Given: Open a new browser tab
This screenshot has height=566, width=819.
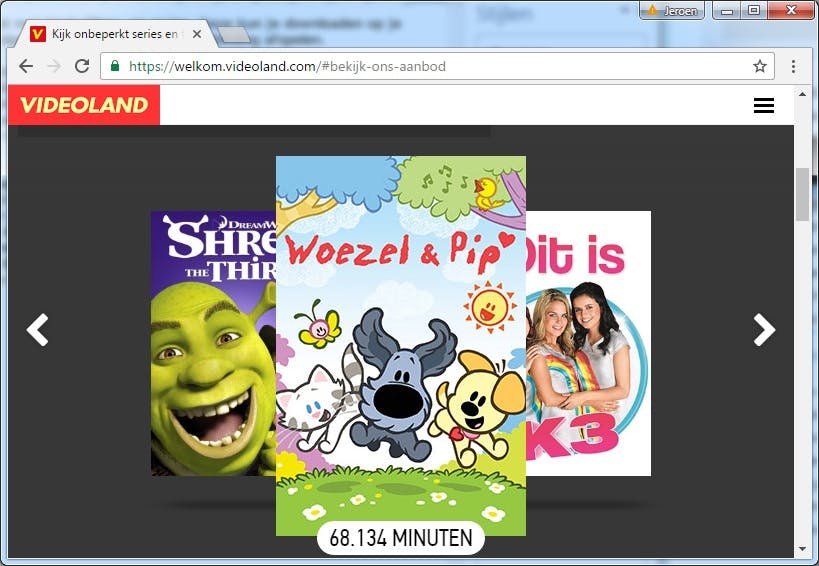Looking at the screenshot, I should [233, 35].
